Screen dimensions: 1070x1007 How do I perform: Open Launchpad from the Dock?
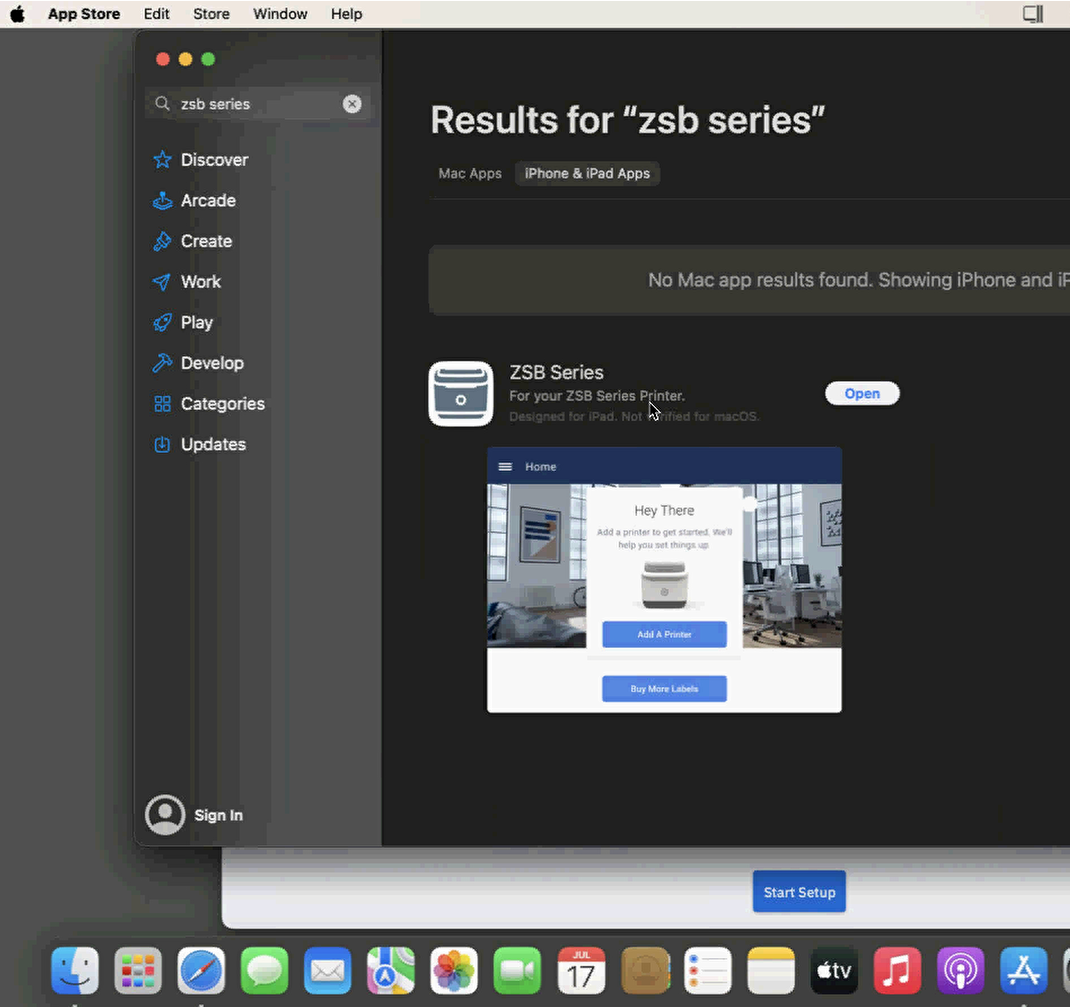(x=138, y=970)
